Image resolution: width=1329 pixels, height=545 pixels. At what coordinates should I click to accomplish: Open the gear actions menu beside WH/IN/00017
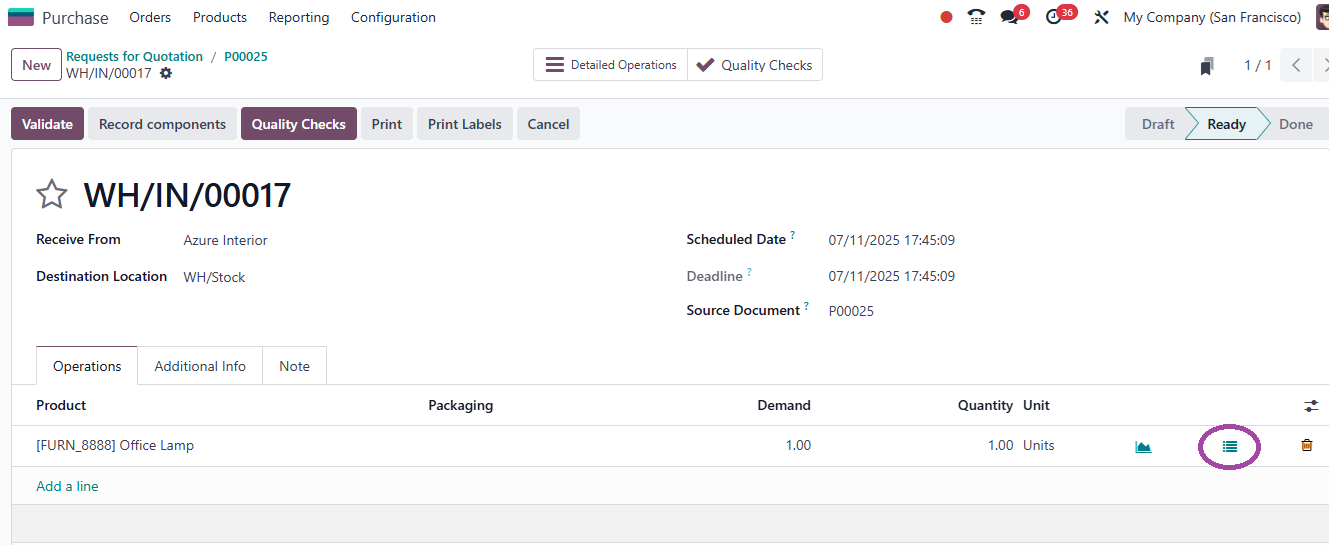[x=166, y=73]
